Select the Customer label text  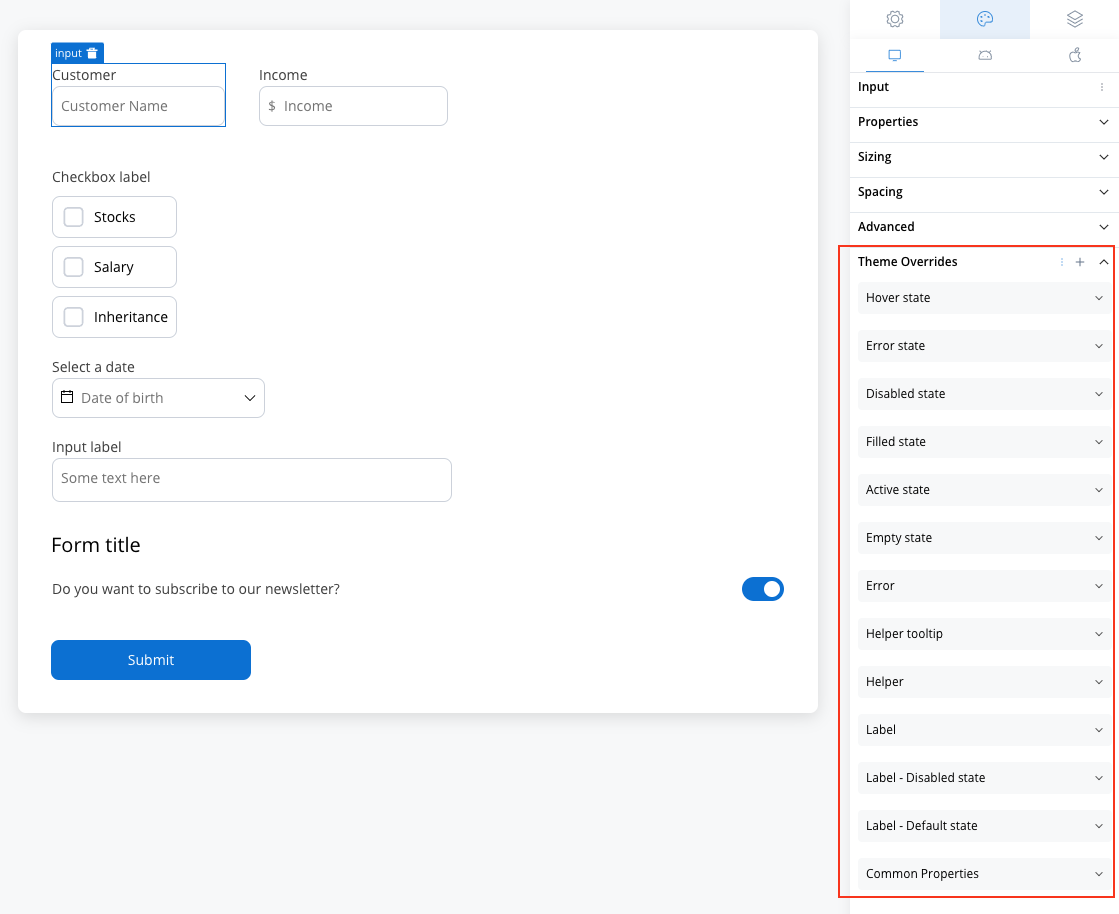(x=84, y=75)
